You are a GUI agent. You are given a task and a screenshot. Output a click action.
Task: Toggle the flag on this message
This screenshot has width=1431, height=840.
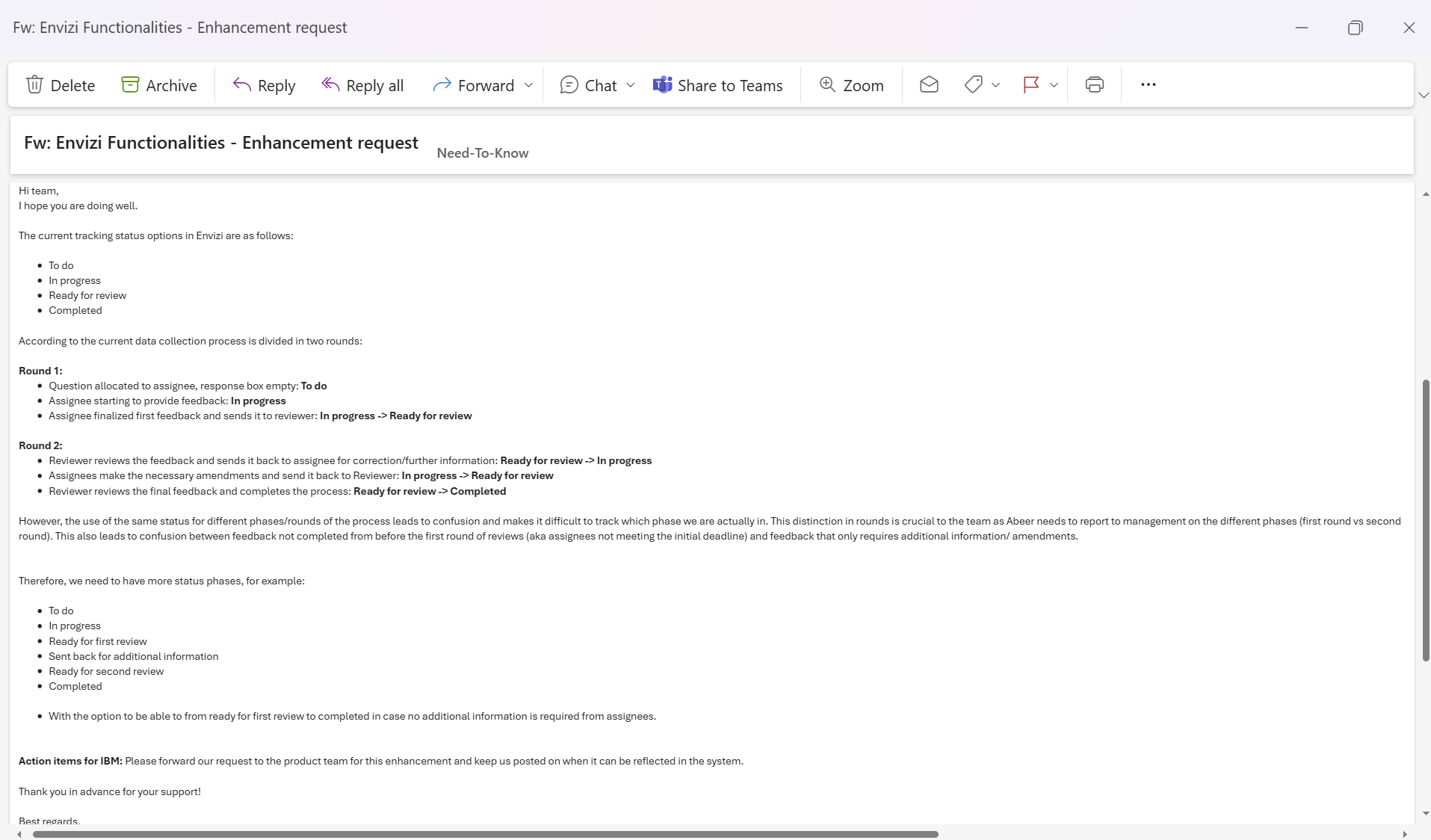coord(1031,84)
